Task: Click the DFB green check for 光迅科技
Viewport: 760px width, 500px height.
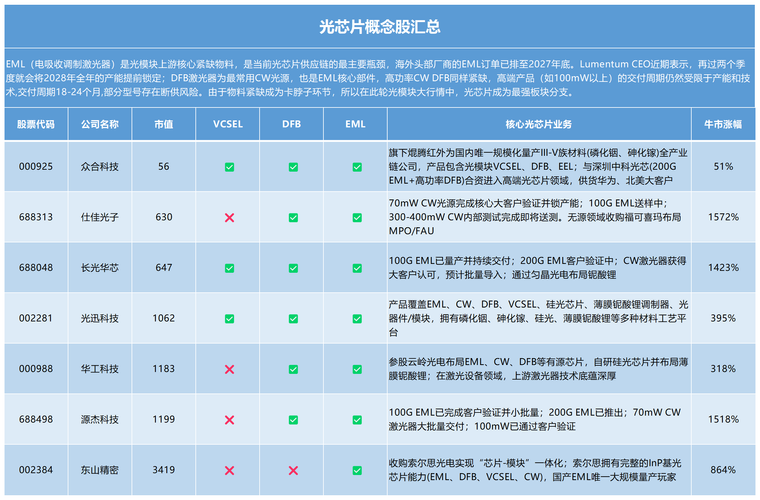Action: click(293, 319)
